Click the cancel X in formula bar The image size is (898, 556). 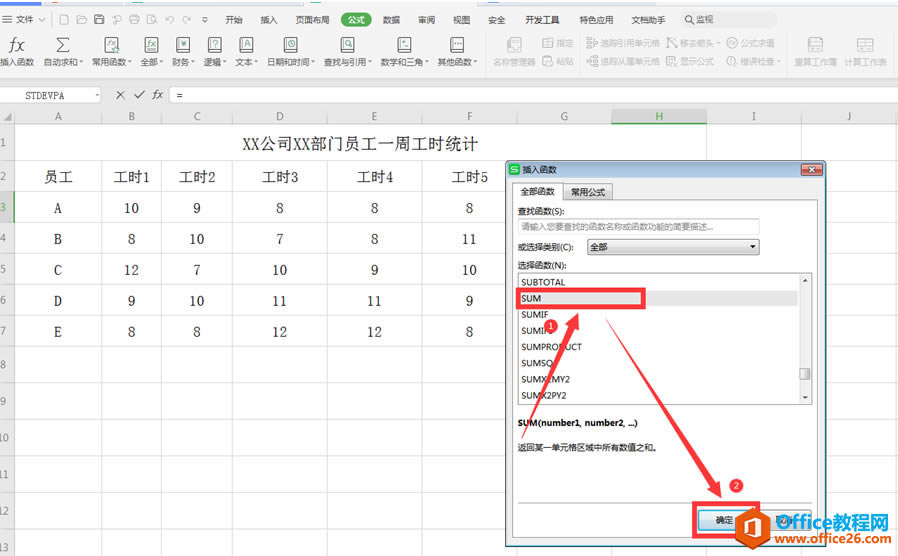[120, 94]
